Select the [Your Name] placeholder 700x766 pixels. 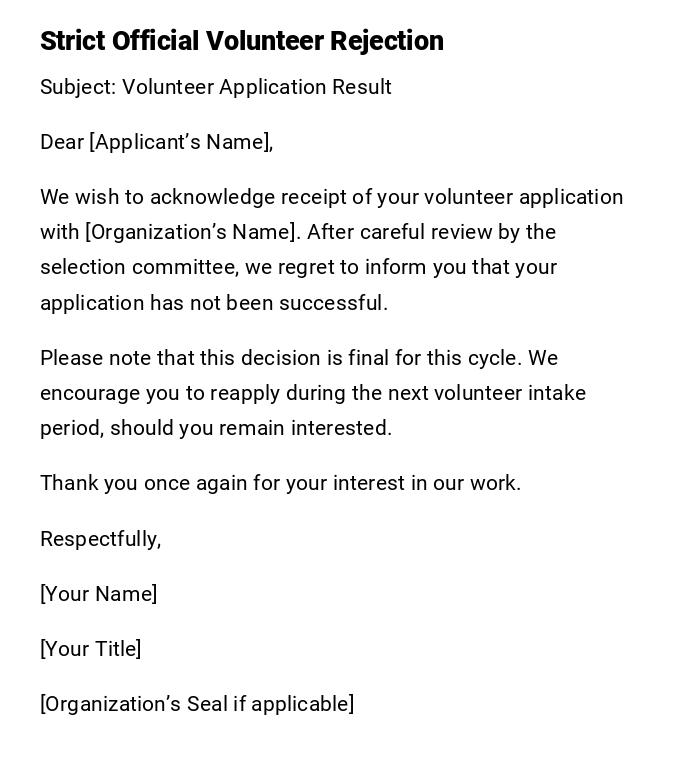[x=98, y=594]
